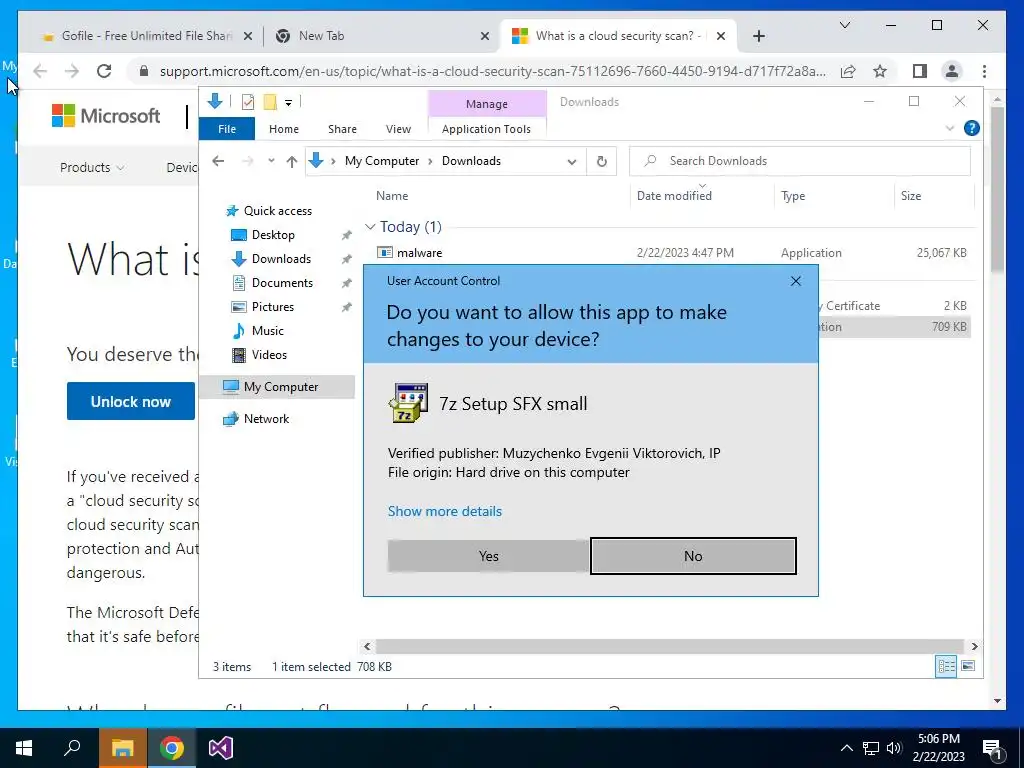
Task: Expand the address bar history dropdown
Action: pyautogui.click(x=571, y=161)
